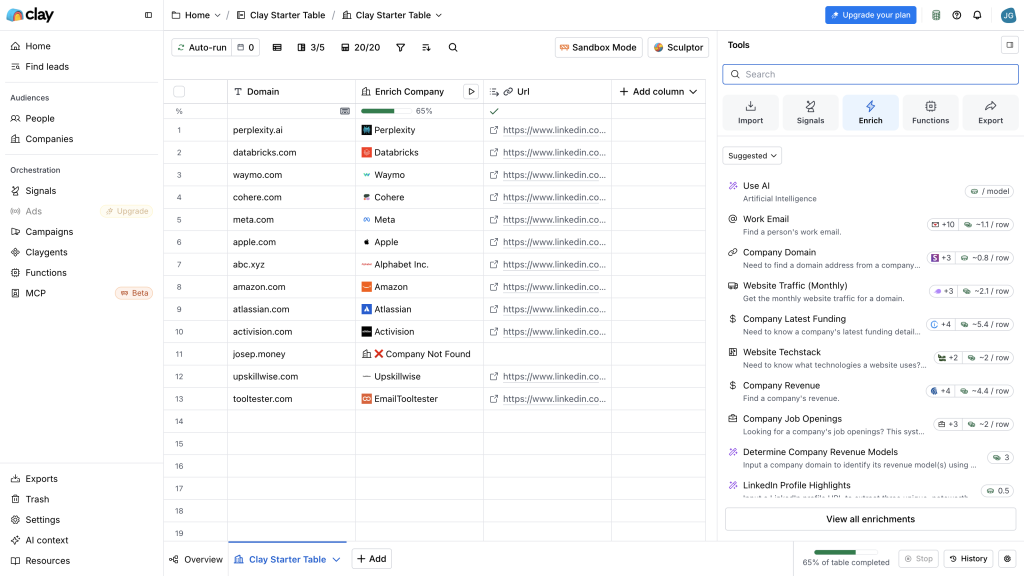This screenshot has height=576, width=1024.
Task: Open the 3/5 columns visibility control
Action: point(311,48)
